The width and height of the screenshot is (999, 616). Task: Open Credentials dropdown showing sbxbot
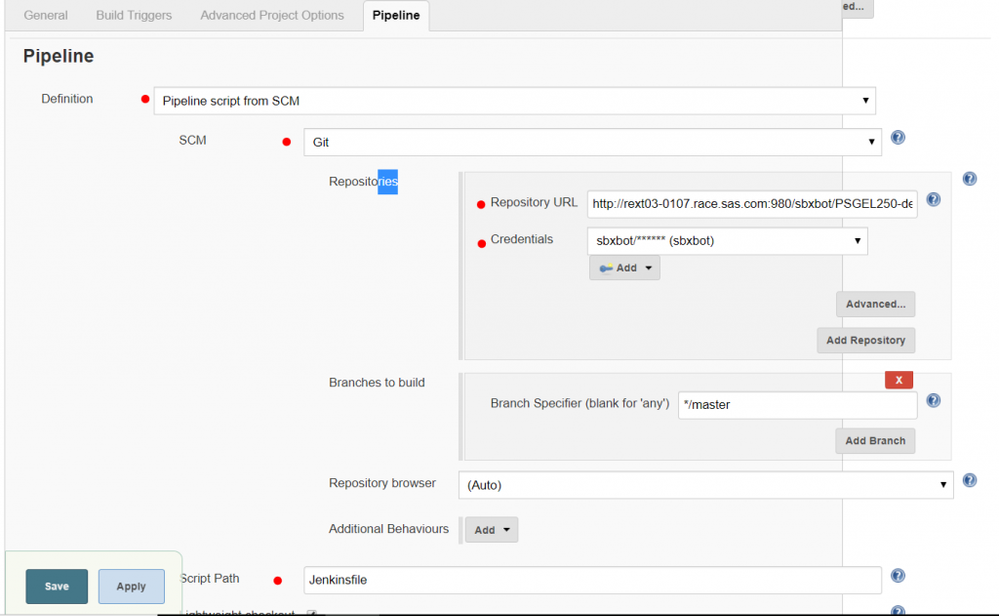[x=726, y=241]
